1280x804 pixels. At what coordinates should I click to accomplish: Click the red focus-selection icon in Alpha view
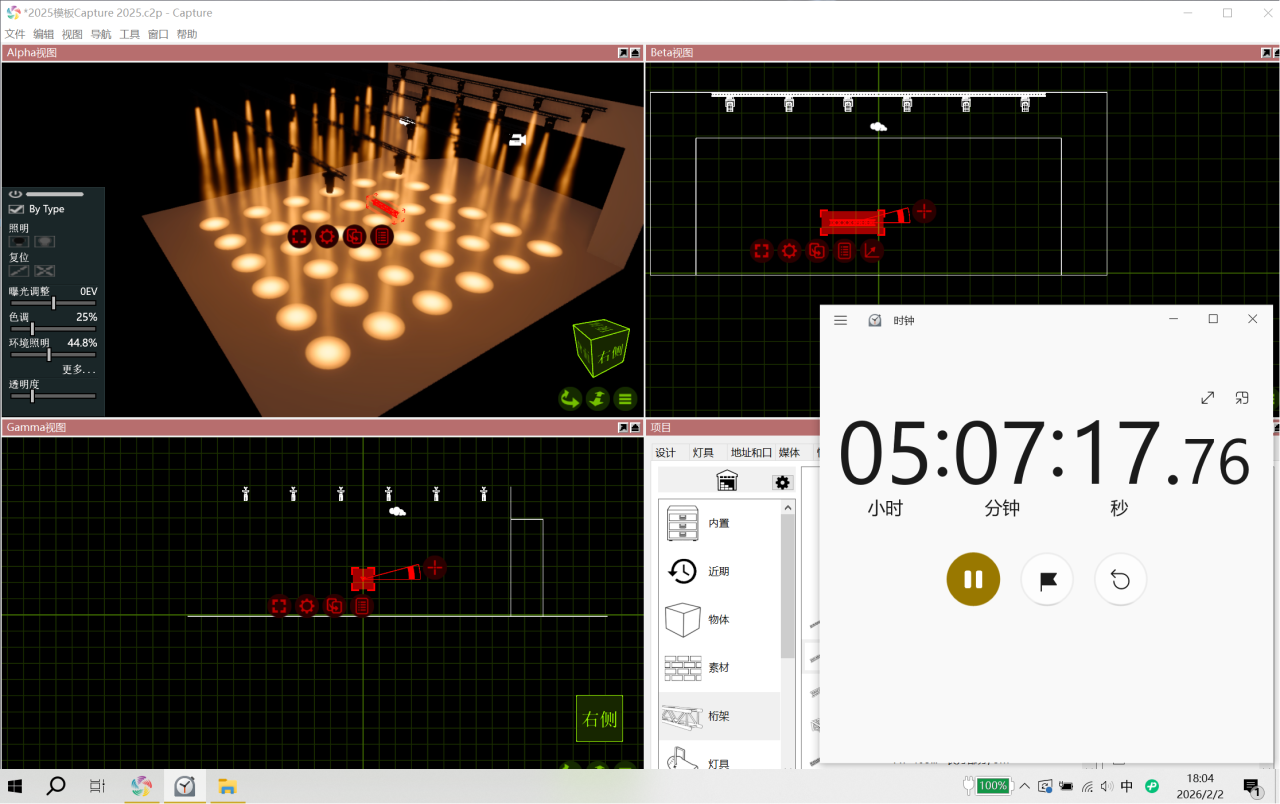pyautogui.click(x=299, y=237)
